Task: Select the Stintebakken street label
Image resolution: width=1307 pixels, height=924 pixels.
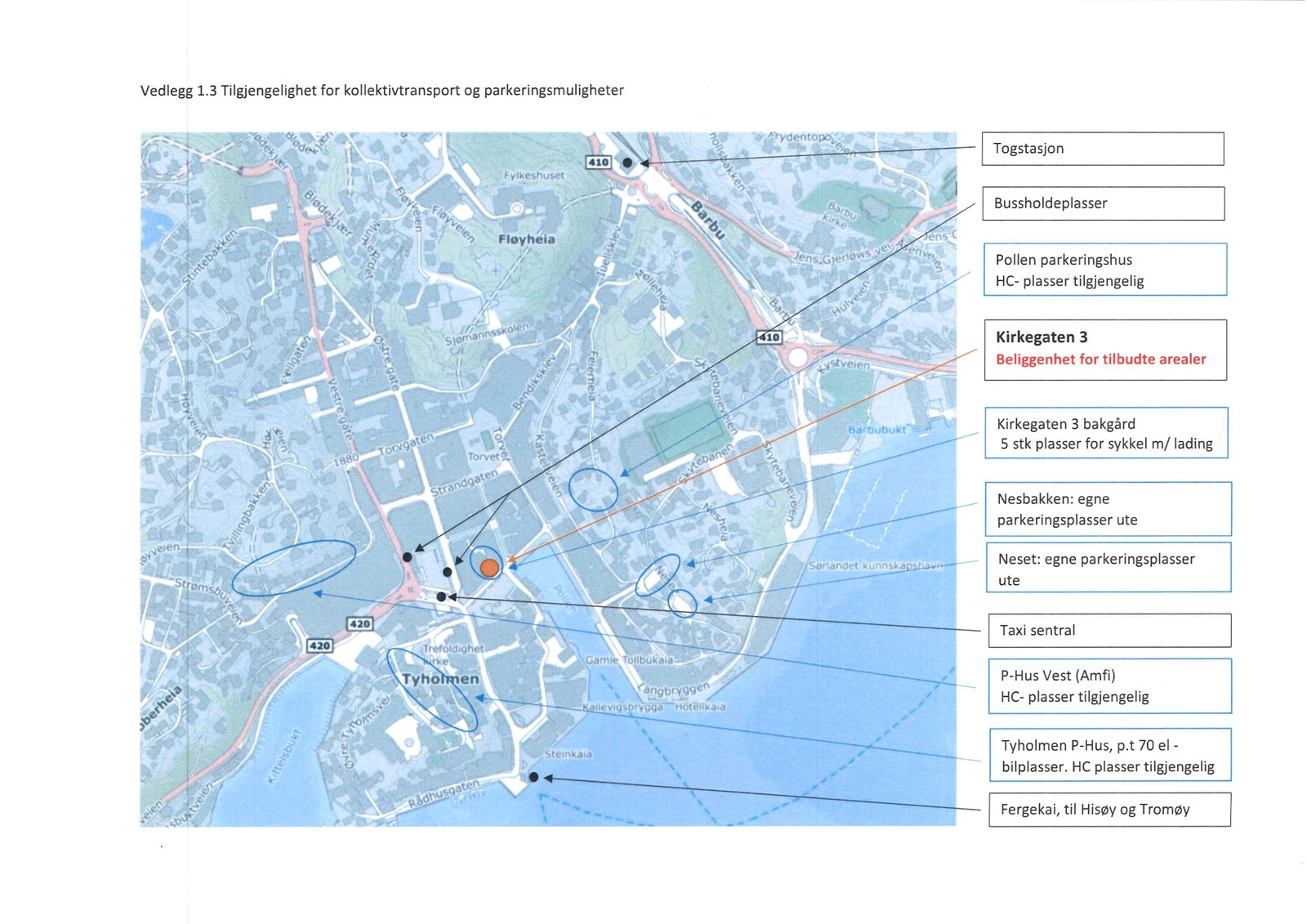Action: pos(208,257)
